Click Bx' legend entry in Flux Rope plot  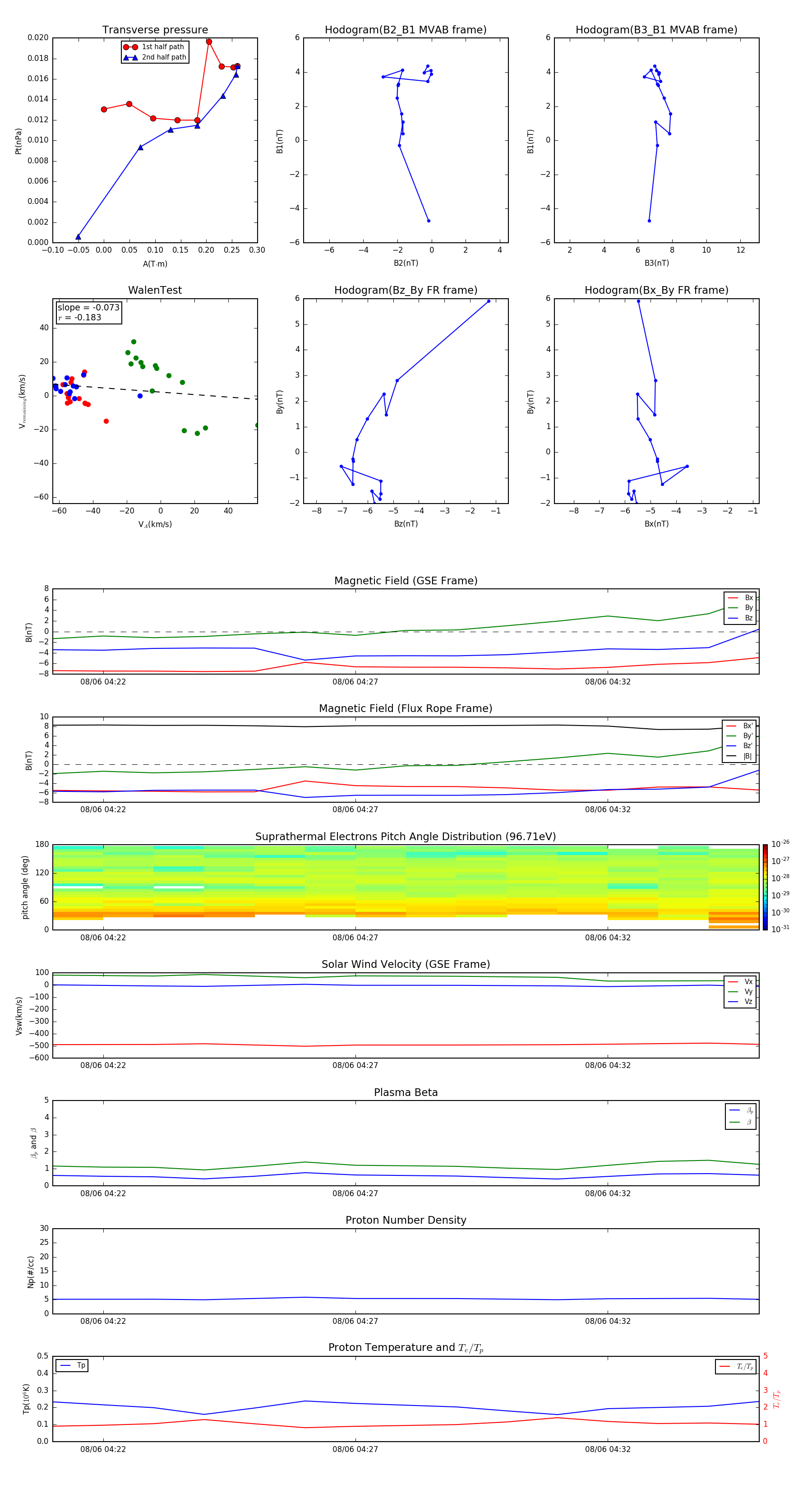coord(740,726)
